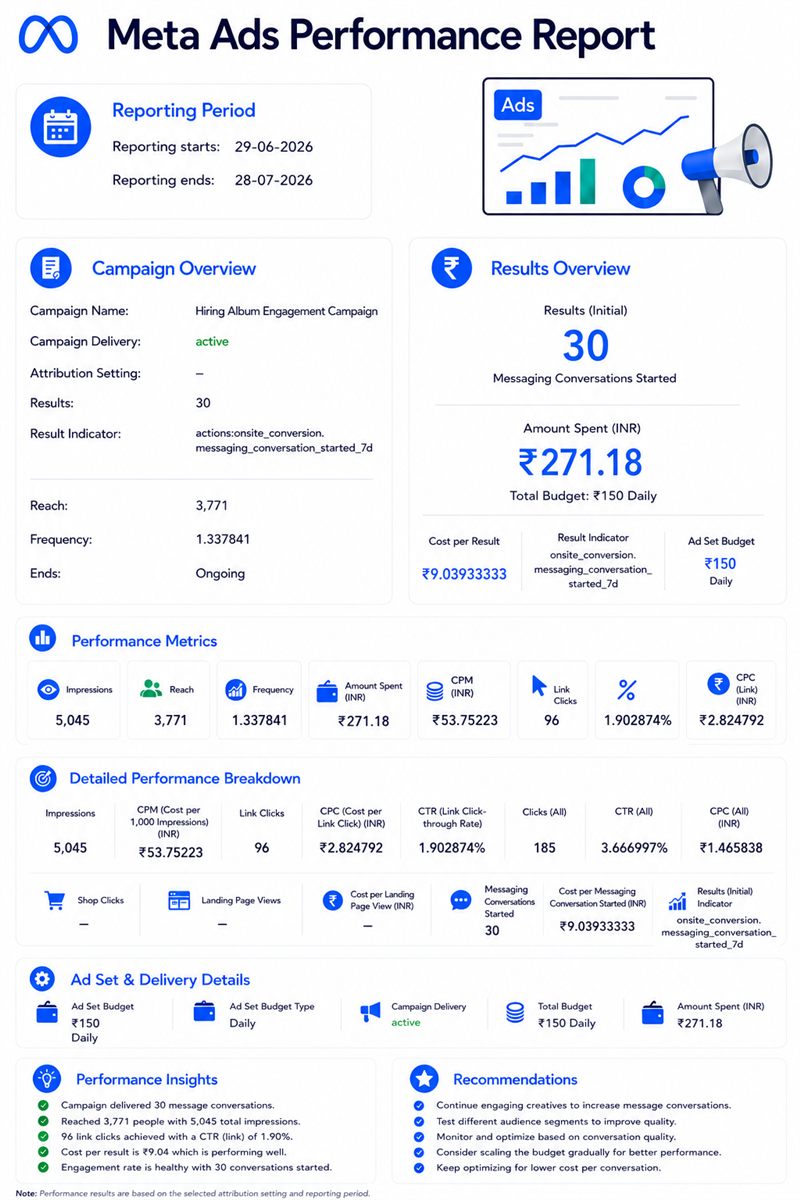Click the Campaign Delivery megaphone icon in Delivery Details
The width and height of the screenshot is (800, 1200).
point(371,1013)
